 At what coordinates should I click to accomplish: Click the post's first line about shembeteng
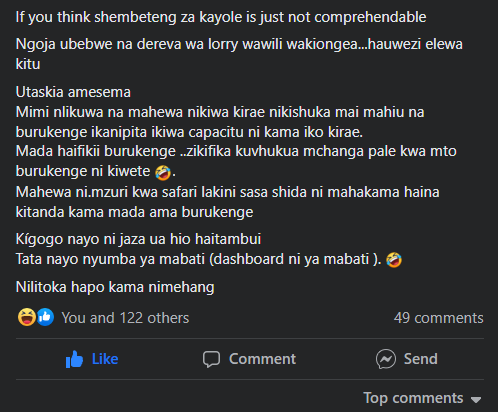click(221, 17)
